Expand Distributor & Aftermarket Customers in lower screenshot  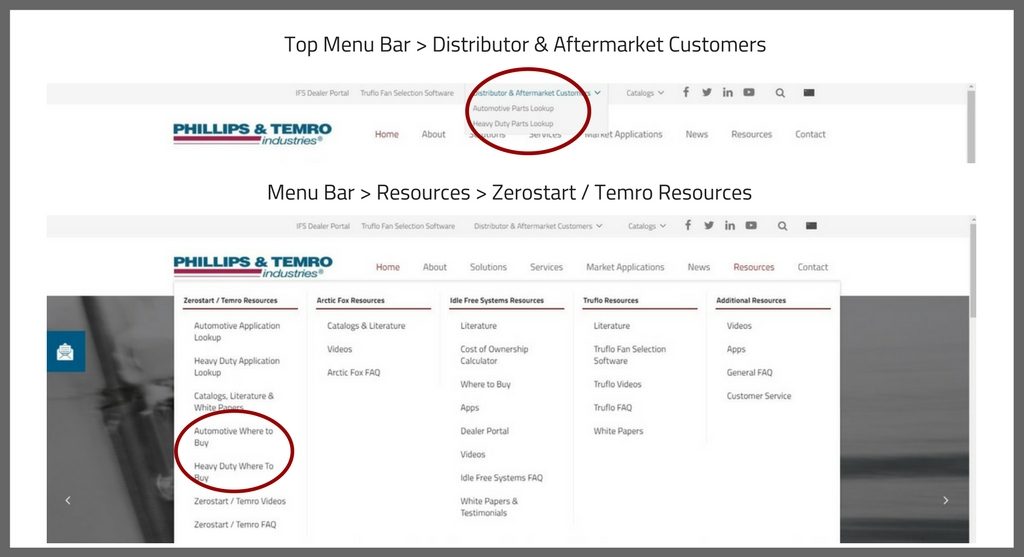coord(538,226)
